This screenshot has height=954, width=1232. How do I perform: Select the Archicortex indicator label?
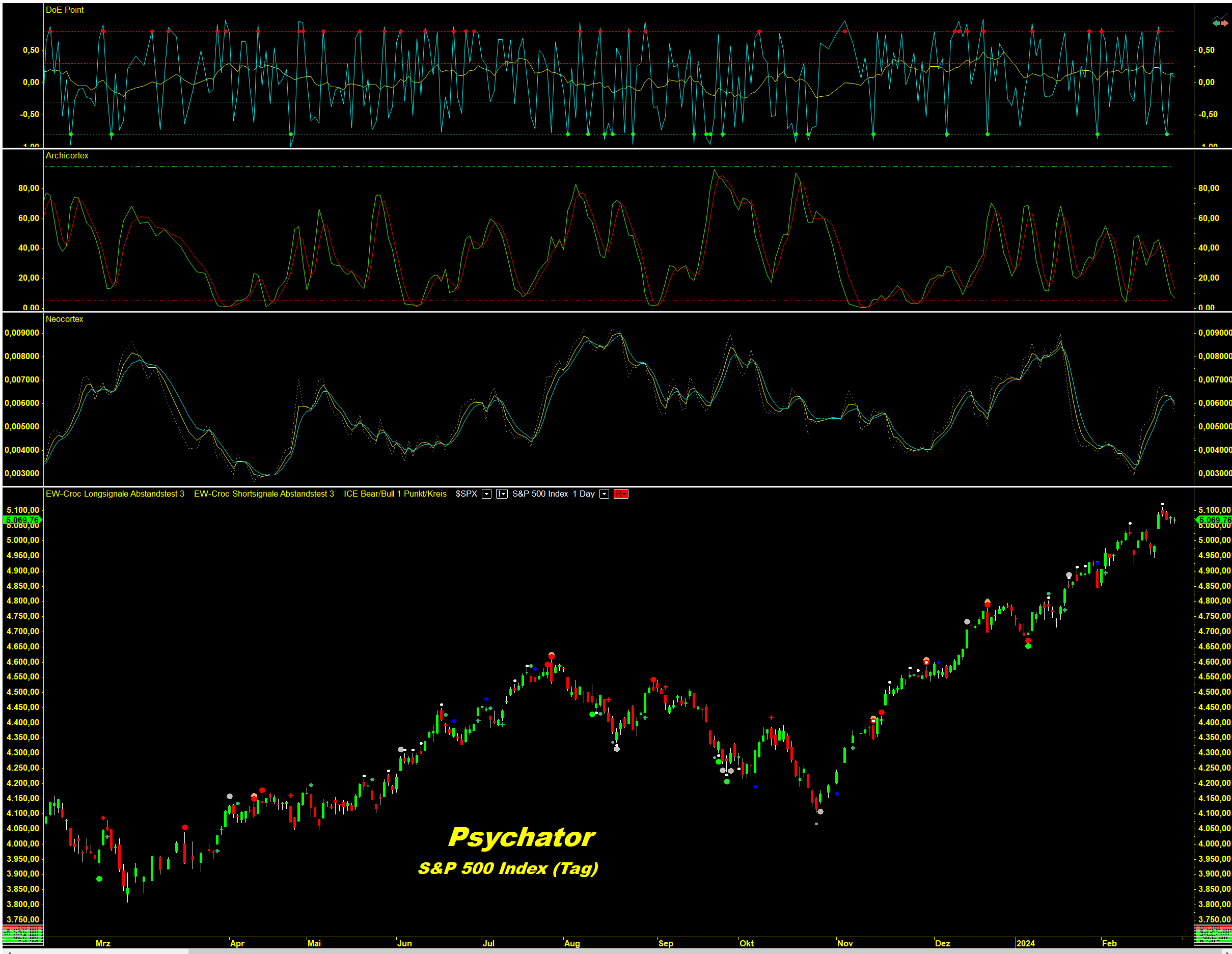coord(67,156)
